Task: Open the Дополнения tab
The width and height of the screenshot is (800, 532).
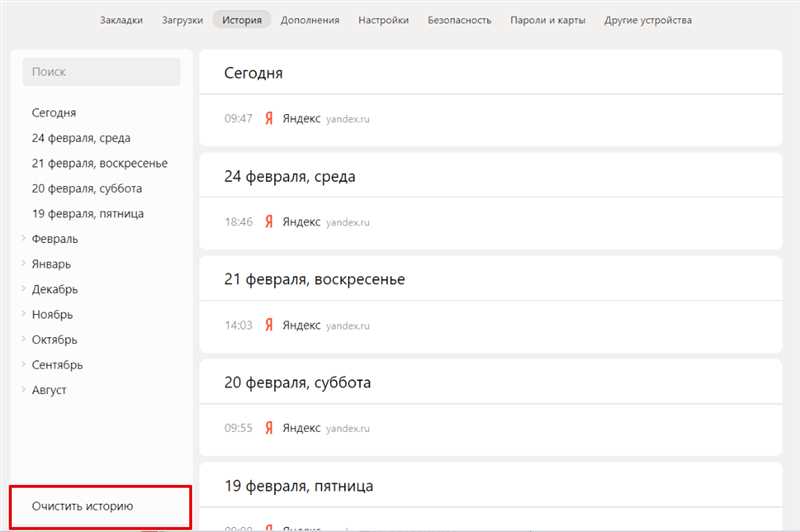Action: tap(310, 20)
